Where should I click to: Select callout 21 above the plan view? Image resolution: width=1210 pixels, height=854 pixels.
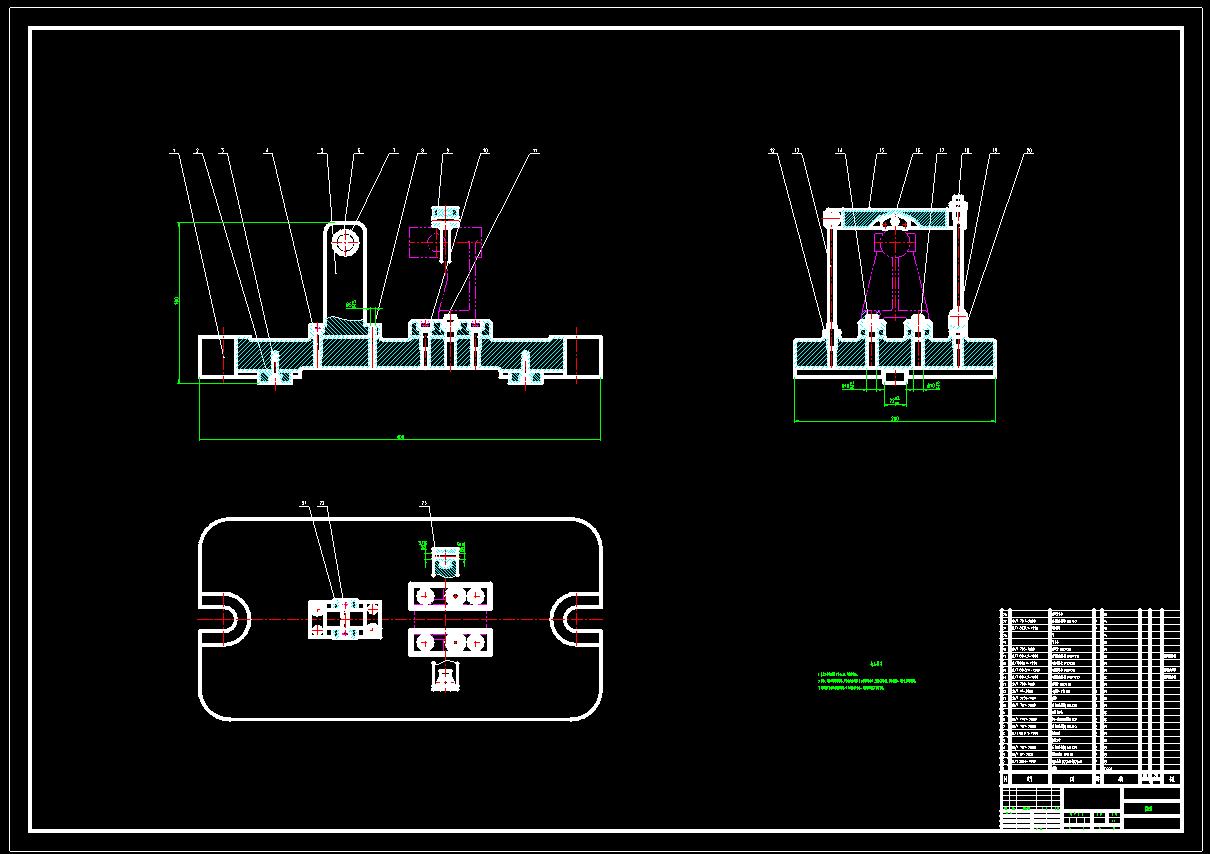coord(306,503)
